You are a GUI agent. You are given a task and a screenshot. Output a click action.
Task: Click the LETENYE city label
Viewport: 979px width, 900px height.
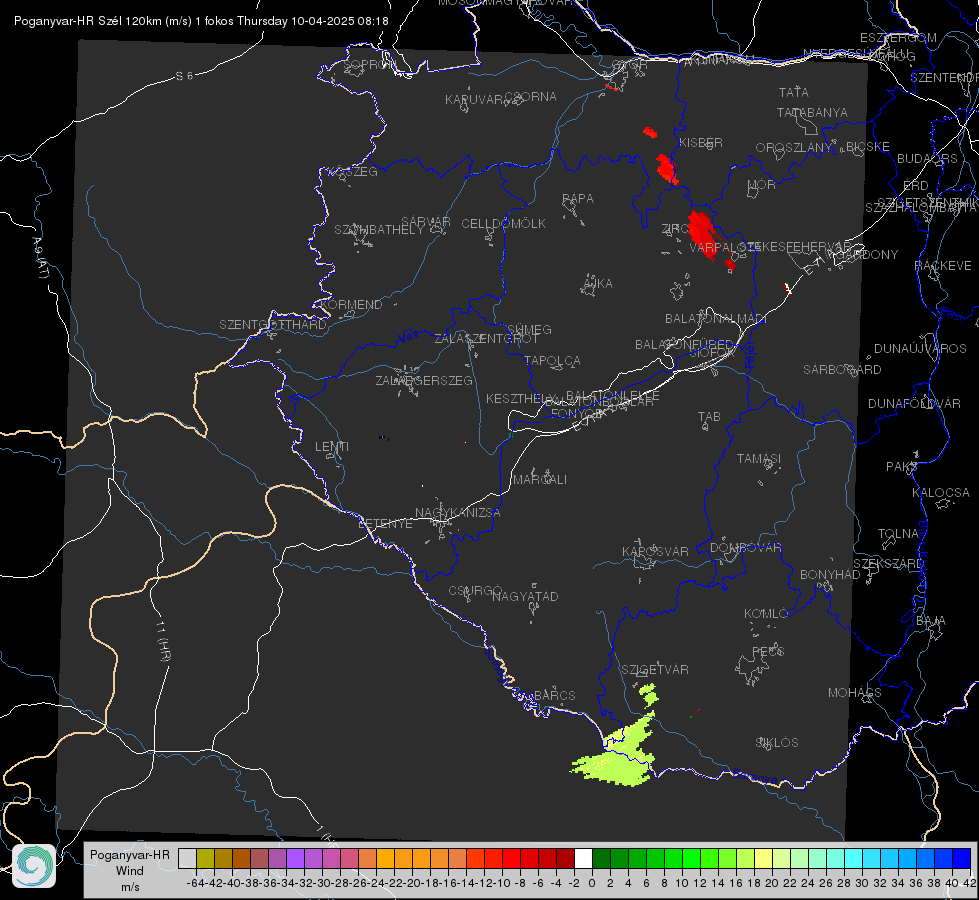click(x=385, y=523)
